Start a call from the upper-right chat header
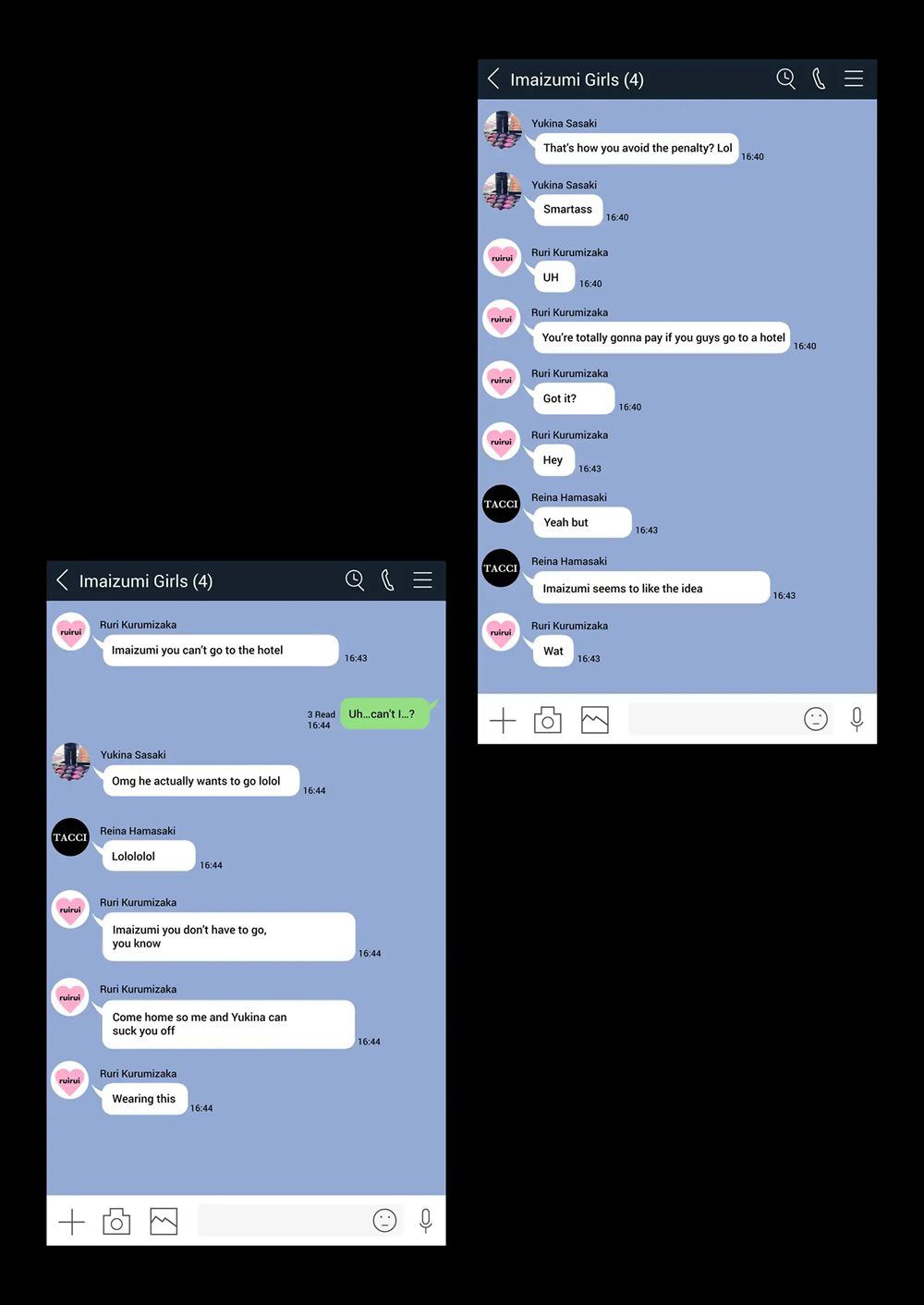This screenshot has width=924, height=1305. [819, 79]
